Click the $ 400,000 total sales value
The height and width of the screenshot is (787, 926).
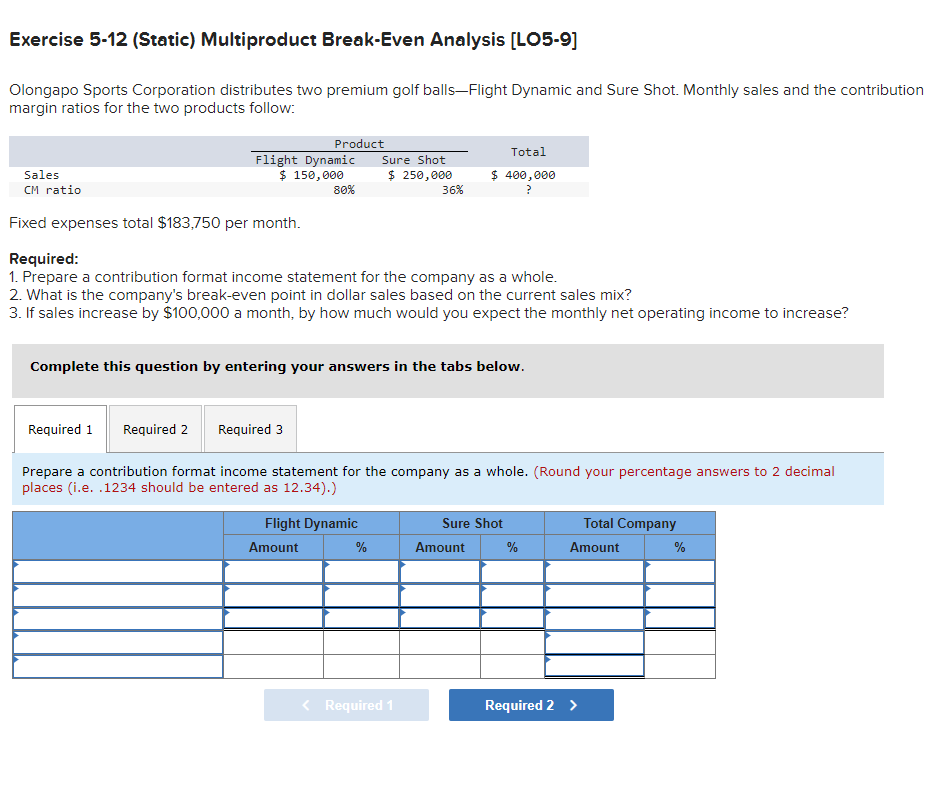523,175
